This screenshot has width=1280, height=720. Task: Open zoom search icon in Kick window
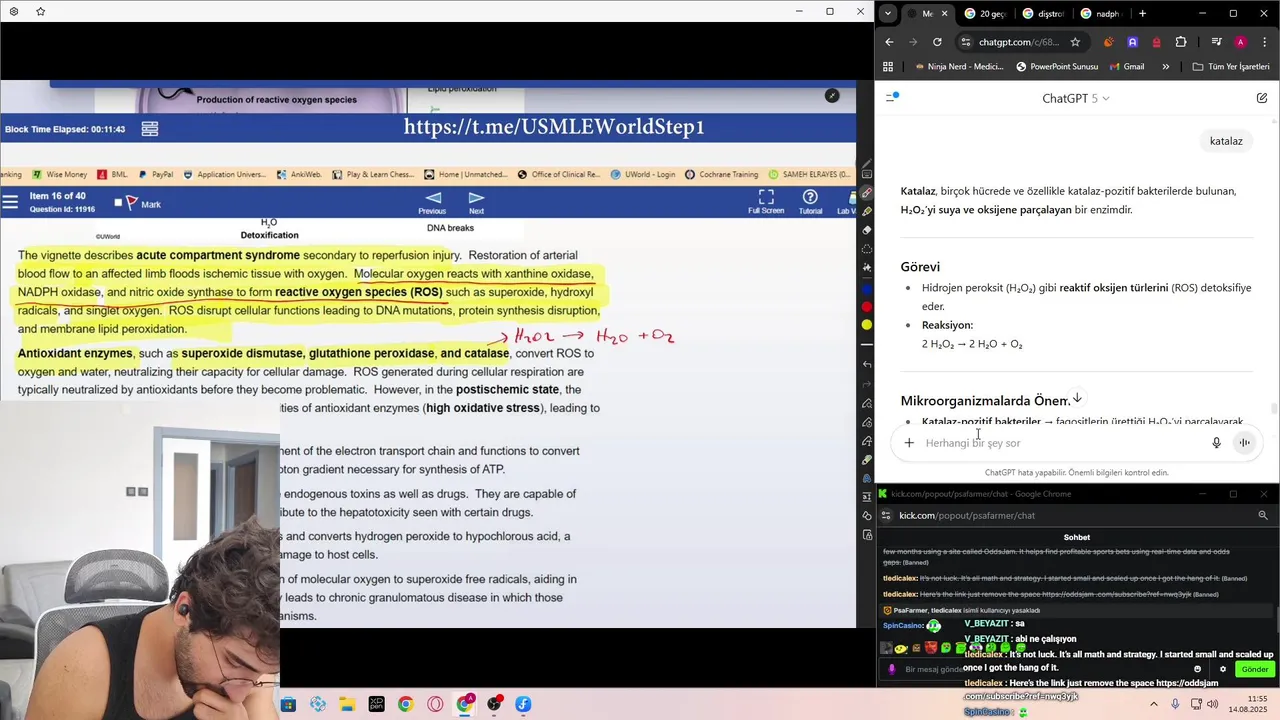(x=1263, y=515)
